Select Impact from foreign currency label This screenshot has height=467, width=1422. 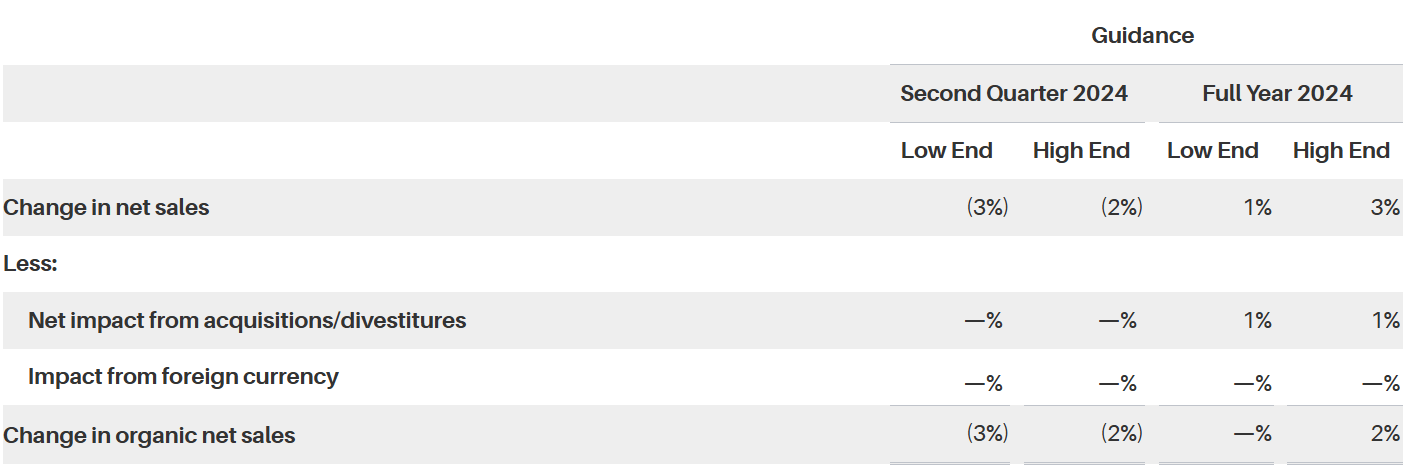coord(183,377)
